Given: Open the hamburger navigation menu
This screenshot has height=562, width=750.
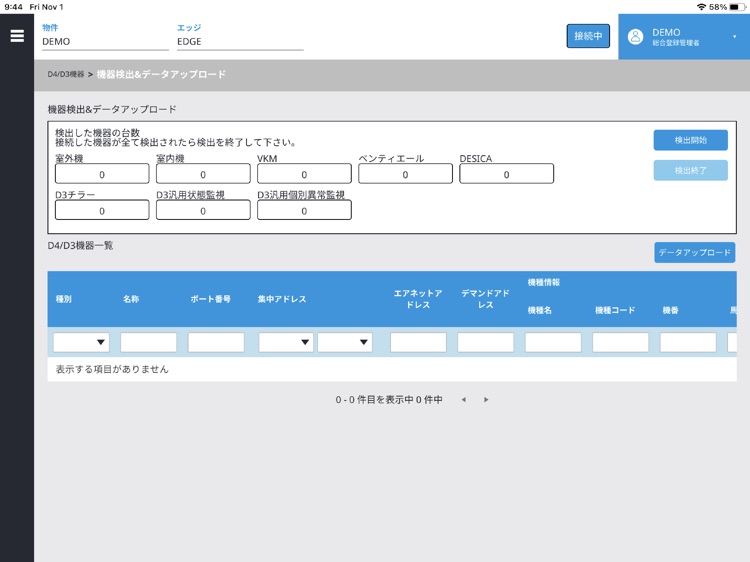Looking at the screenshot, I should 17,36.
